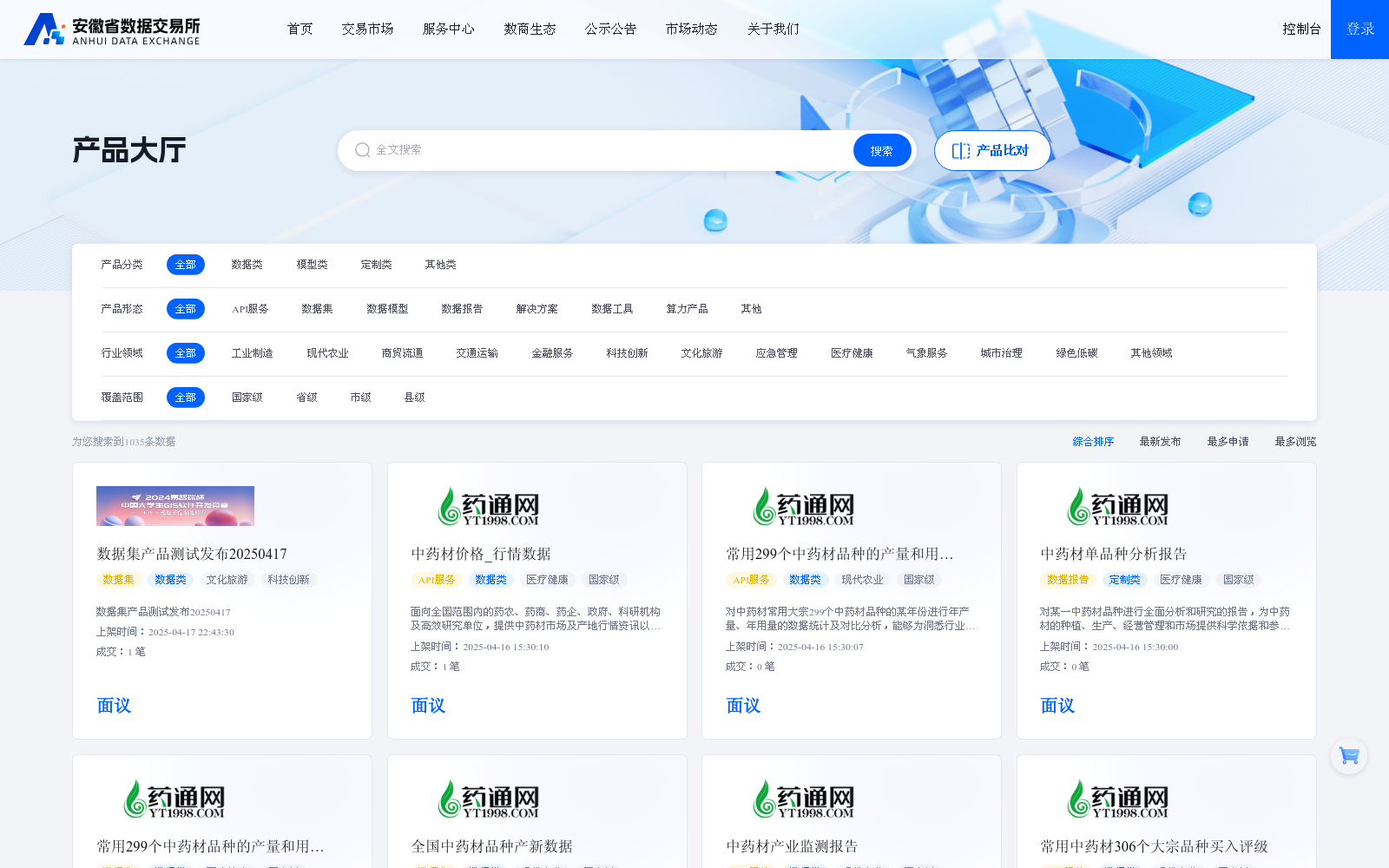Filter product form by 算力产品
Image resolution: width=1389 pixels, height=868 pixels.
tap(687, 309)
